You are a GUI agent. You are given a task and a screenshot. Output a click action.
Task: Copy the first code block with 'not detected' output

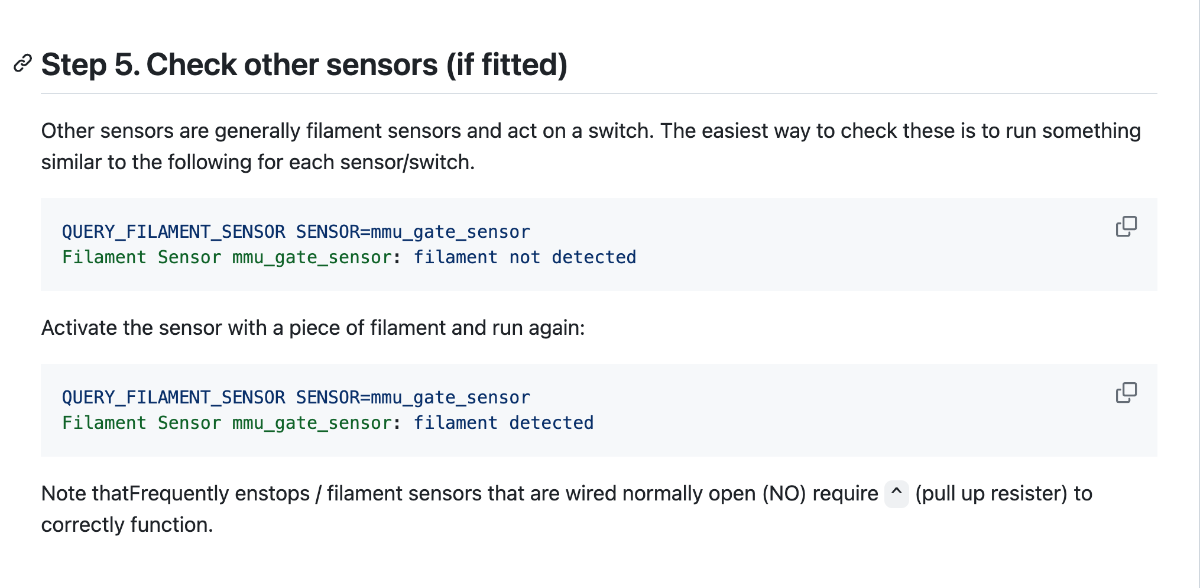(1126, 226)
